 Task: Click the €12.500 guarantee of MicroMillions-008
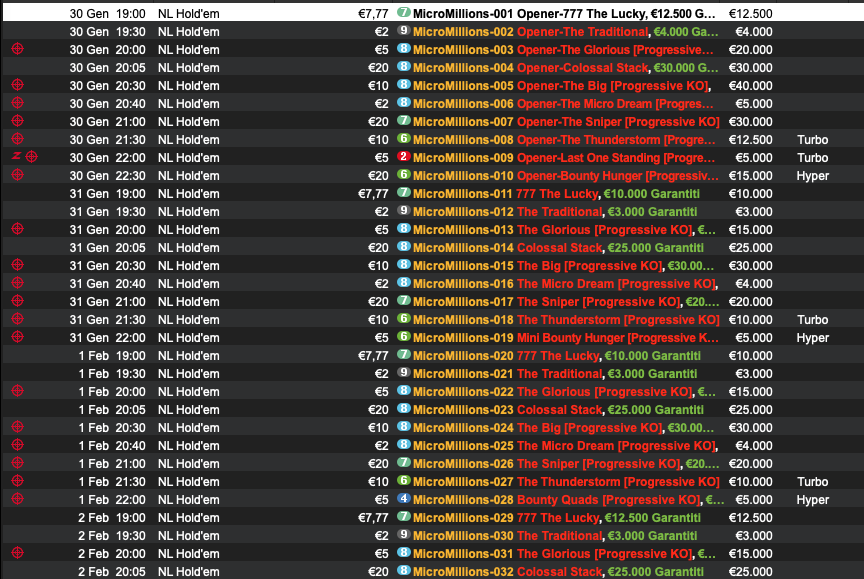[750, 140]
